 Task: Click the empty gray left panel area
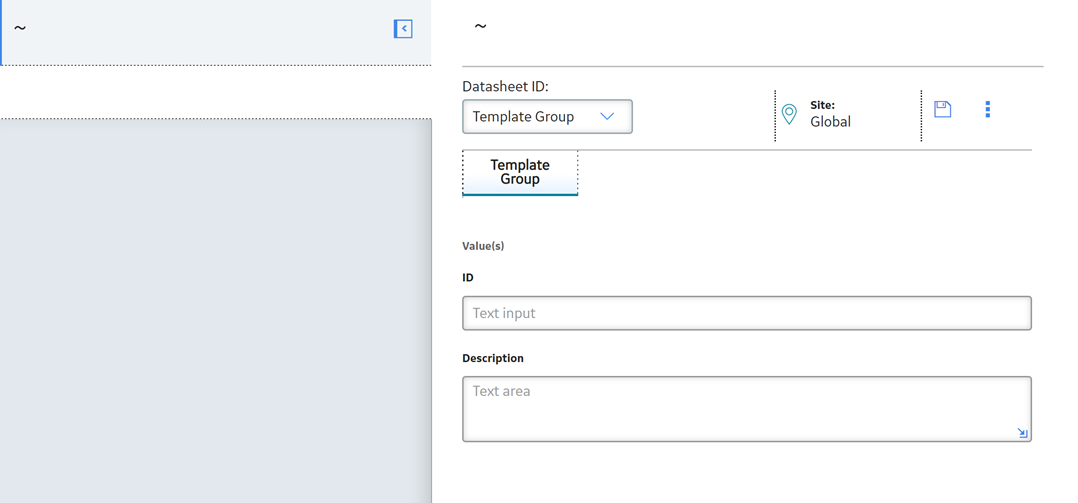coord(216,311)
